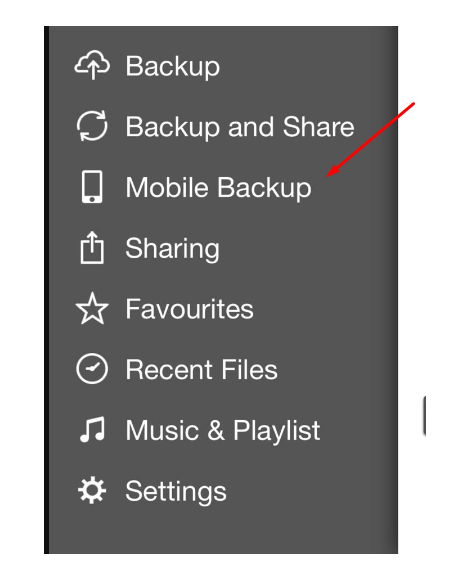
Task: Click the word Share in sidebar label
Action: click(319, 127)
